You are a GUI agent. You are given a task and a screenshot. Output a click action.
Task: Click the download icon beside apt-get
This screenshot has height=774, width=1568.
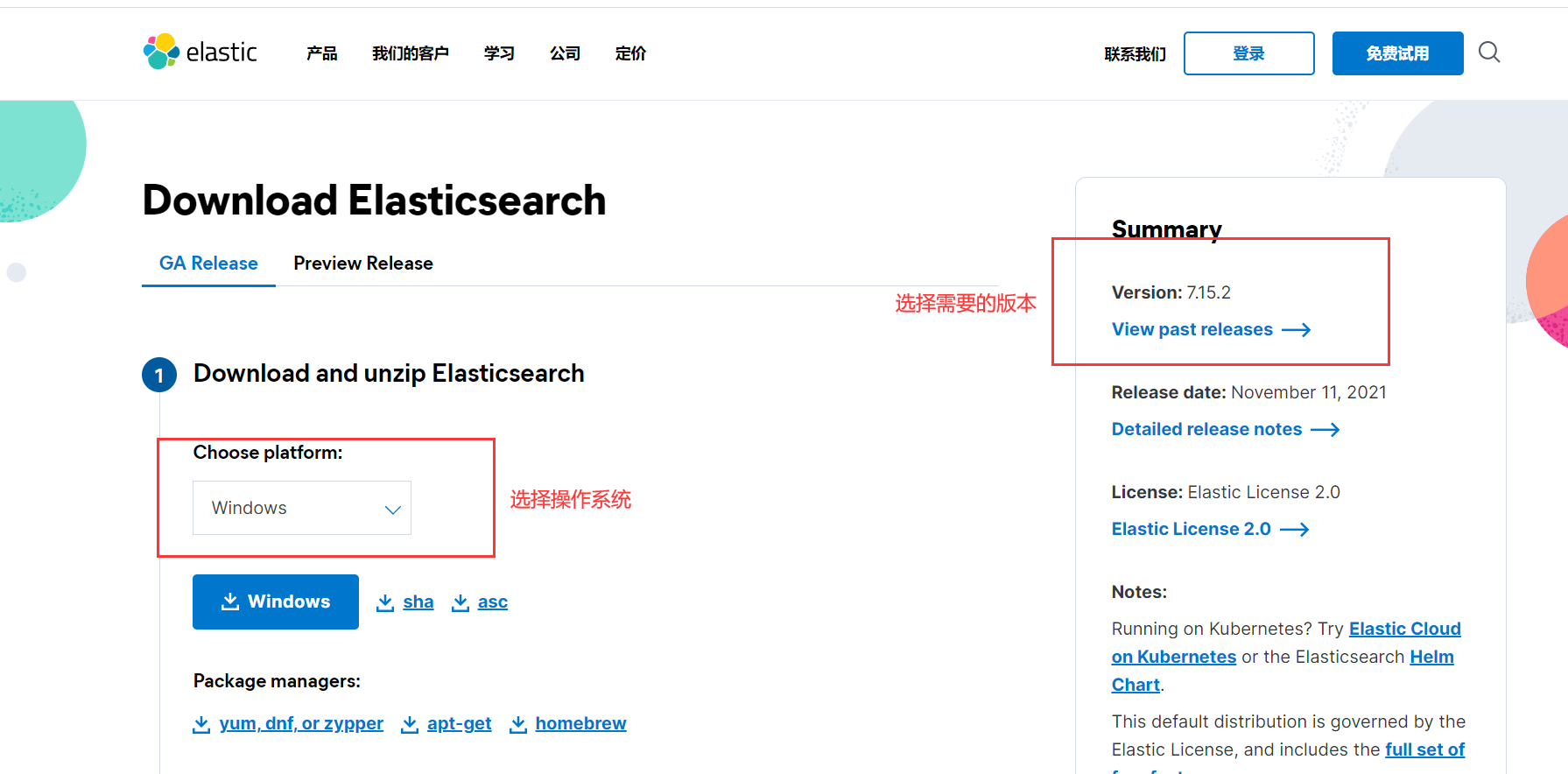pos(409,724)
